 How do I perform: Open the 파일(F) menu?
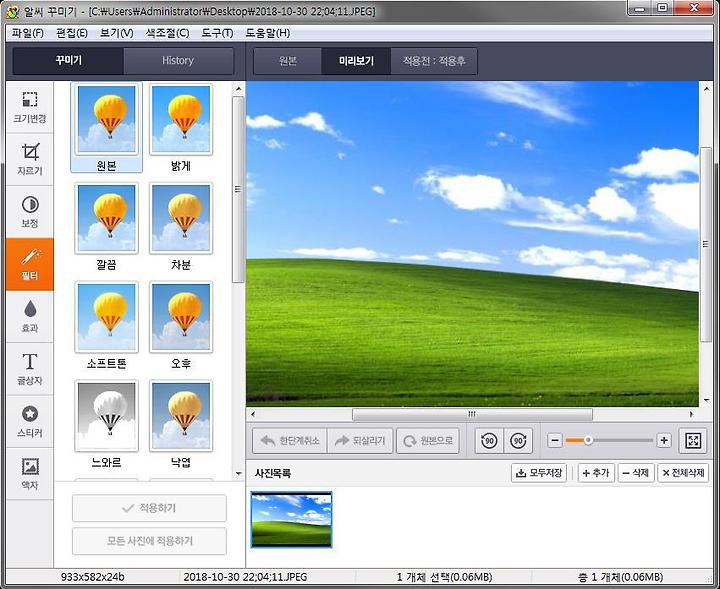(28, 33)
